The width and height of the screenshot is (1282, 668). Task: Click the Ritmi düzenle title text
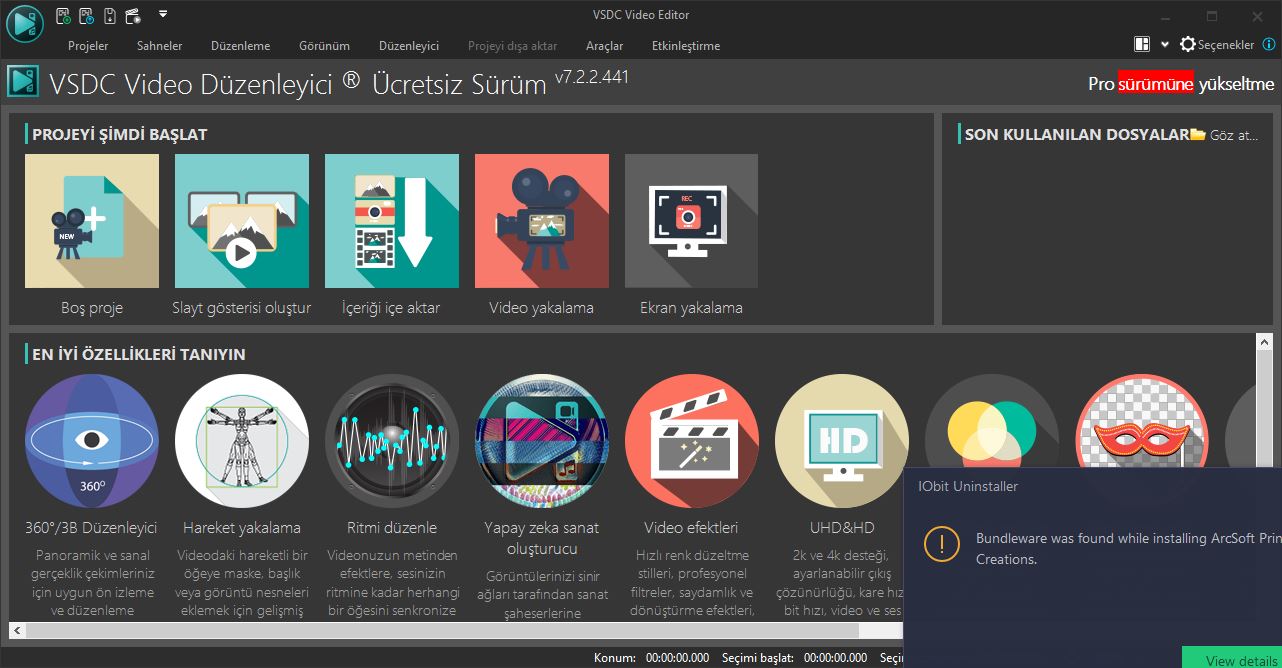pos(392,528)
